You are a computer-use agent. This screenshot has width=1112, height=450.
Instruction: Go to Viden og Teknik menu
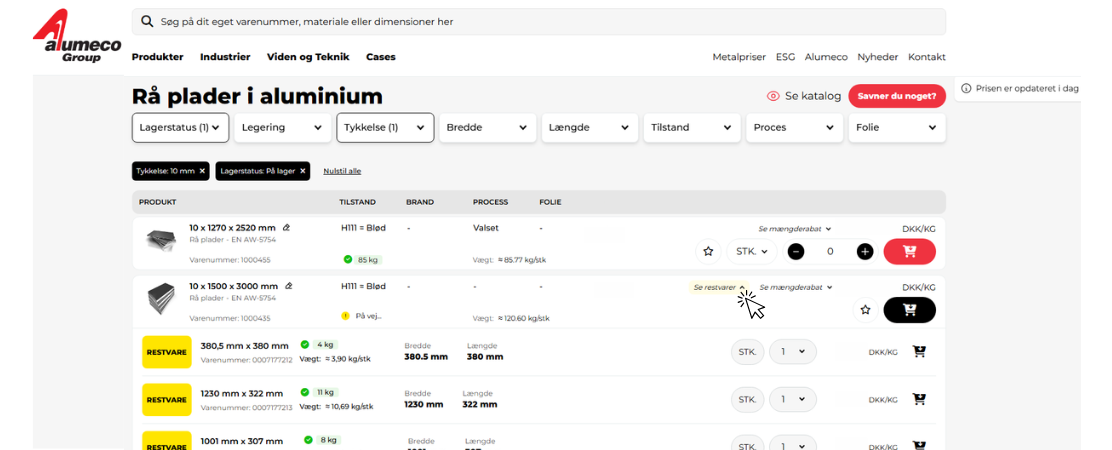(x=308, y=57)
